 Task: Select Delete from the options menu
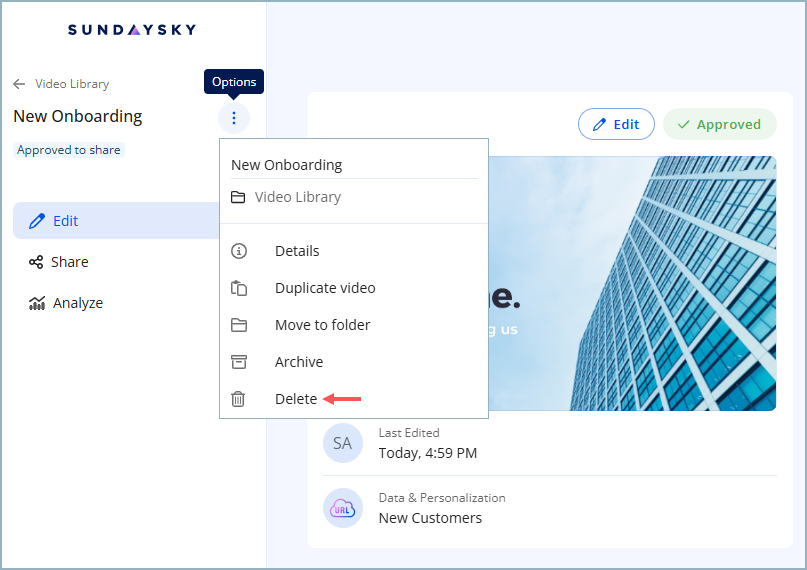296,399
